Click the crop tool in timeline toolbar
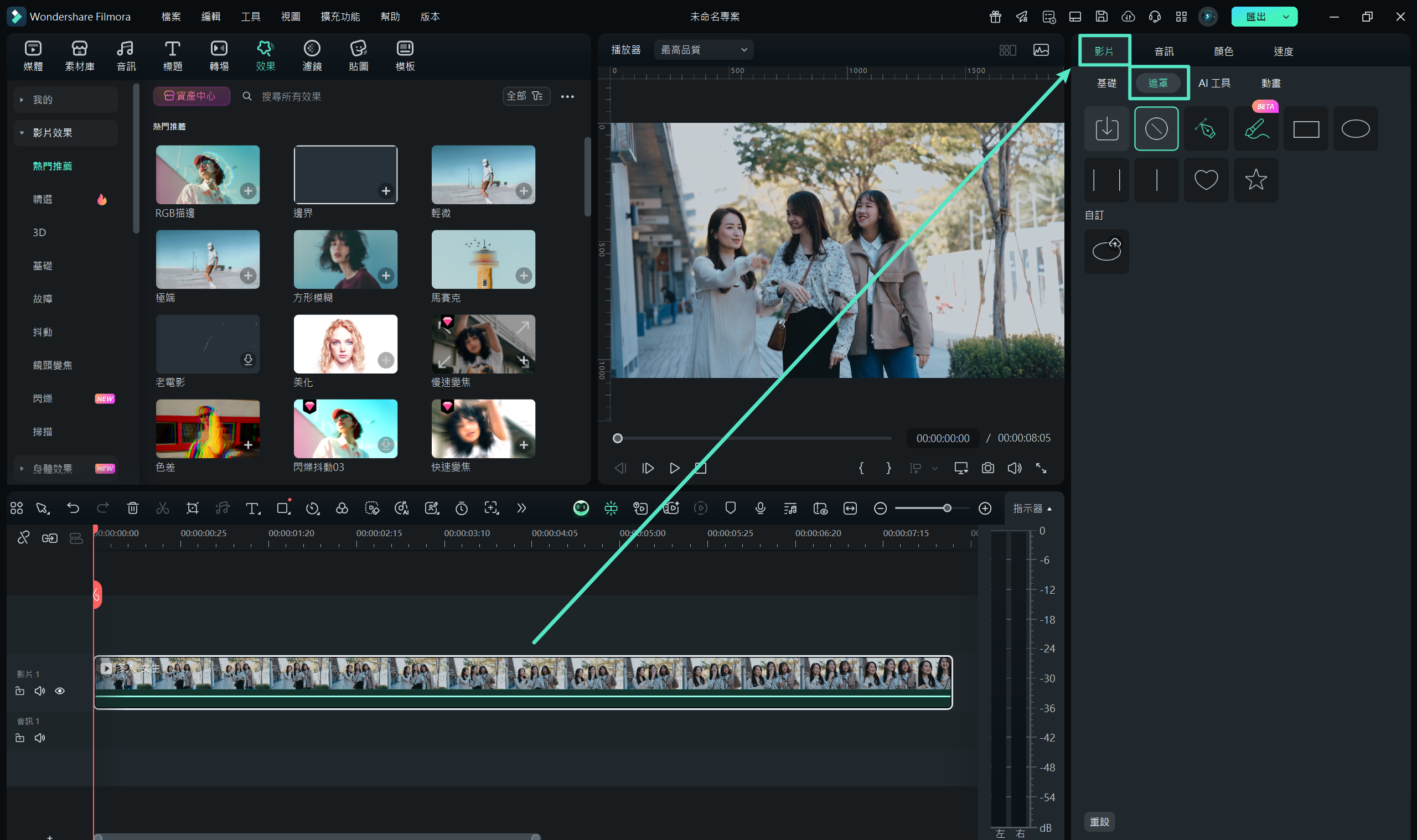This screenshot has height=840, width=1417. (x=193, y=508)
